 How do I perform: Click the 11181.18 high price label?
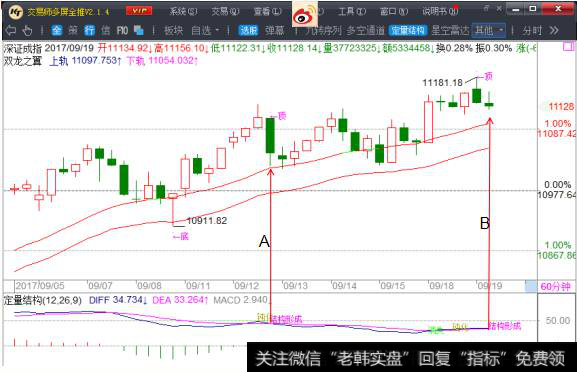click(x=442, y=83)
